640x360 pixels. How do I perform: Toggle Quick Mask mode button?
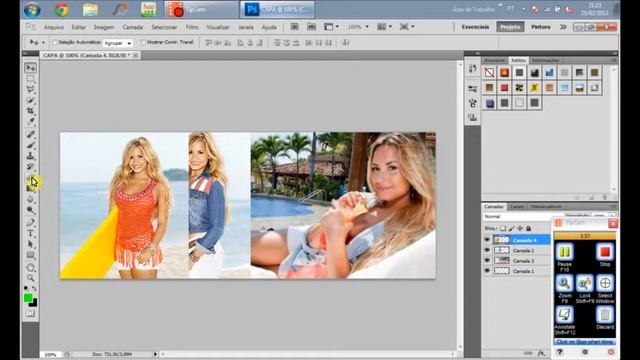point(31,313)
